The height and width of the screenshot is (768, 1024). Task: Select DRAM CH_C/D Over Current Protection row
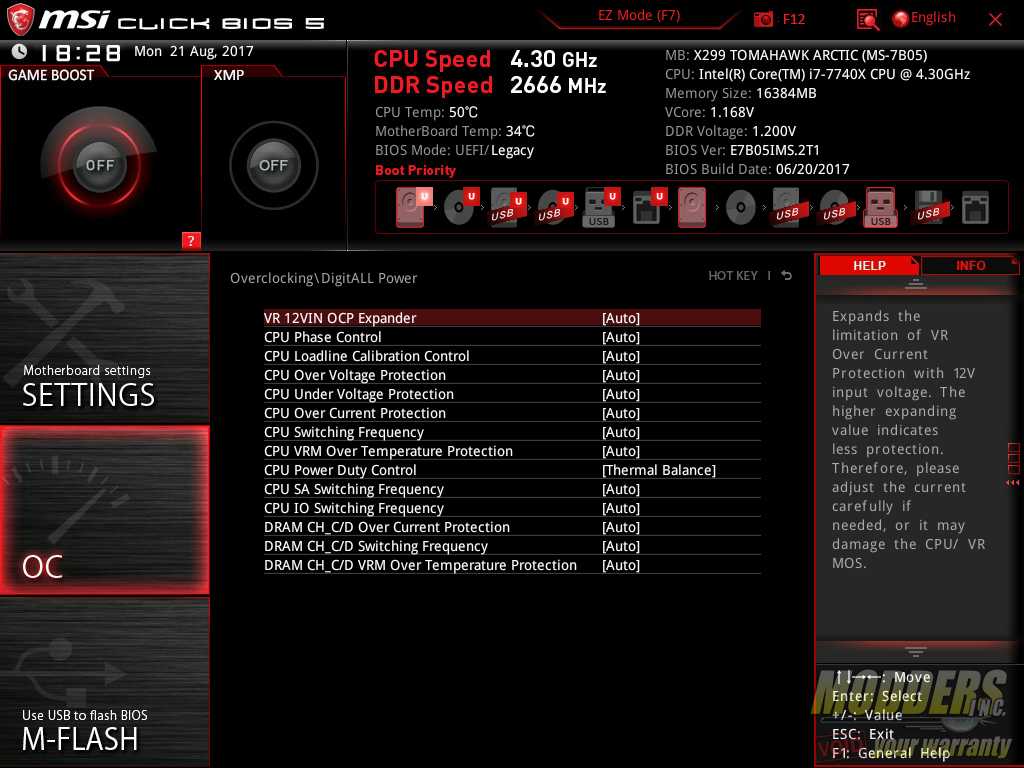(512, 527)
